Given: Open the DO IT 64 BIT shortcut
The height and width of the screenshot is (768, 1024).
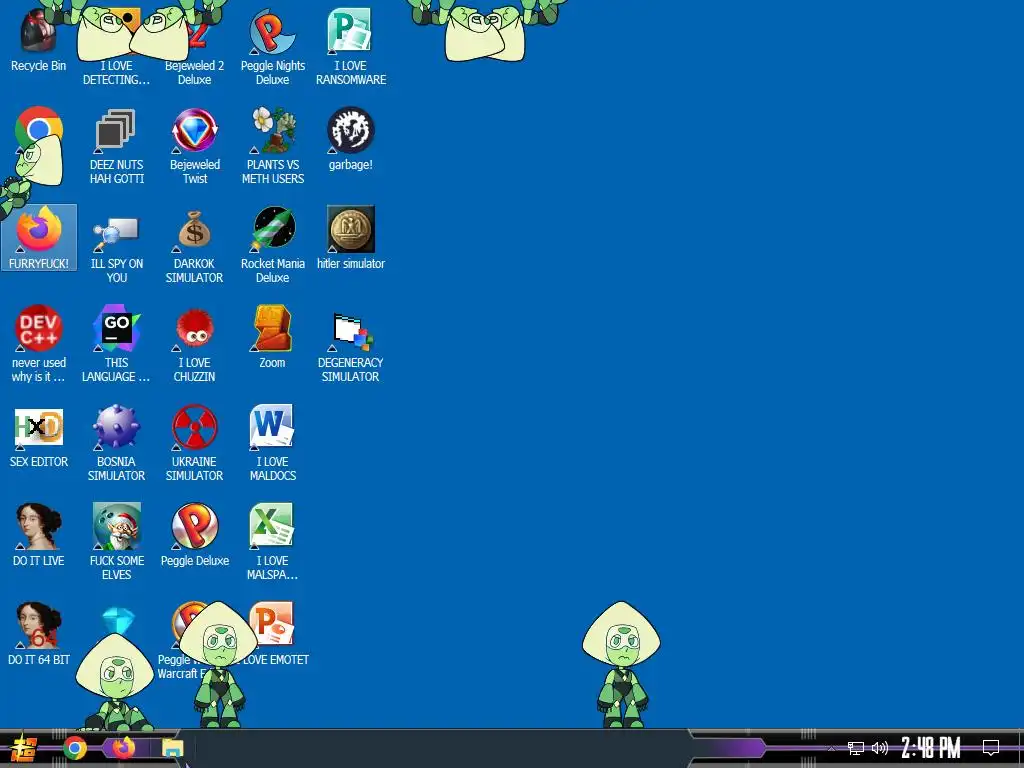Looking at the screenshot, I should click(39, 634).
